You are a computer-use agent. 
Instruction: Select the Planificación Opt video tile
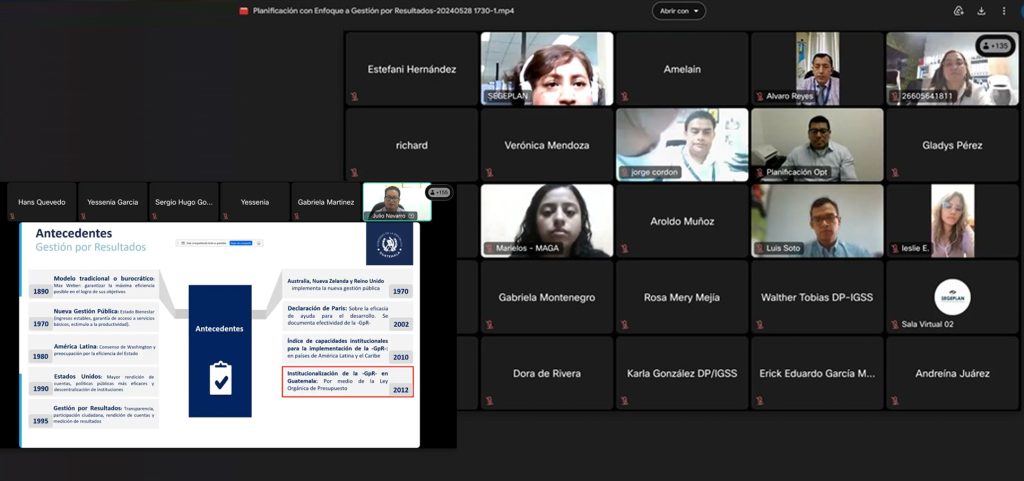[817, 145]
